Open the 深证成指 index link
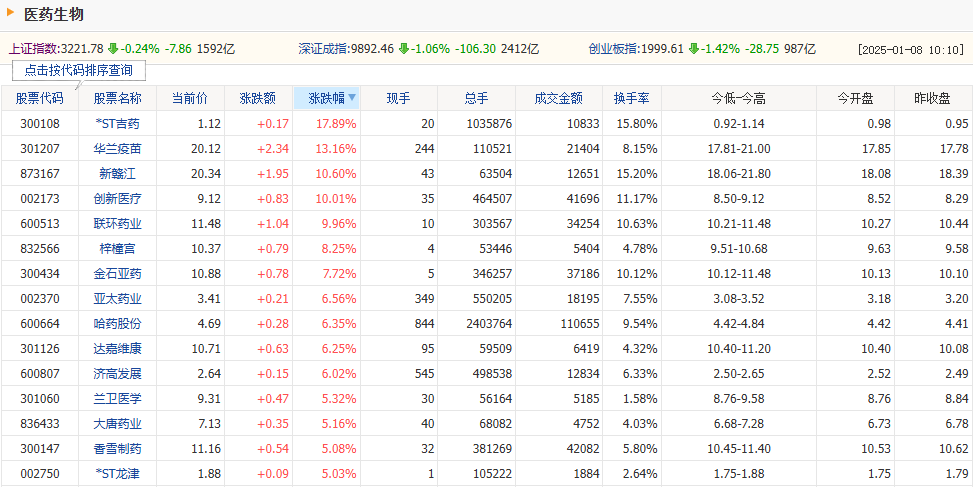This screenshot has height=487, width=973. click(x=325, y=49)
